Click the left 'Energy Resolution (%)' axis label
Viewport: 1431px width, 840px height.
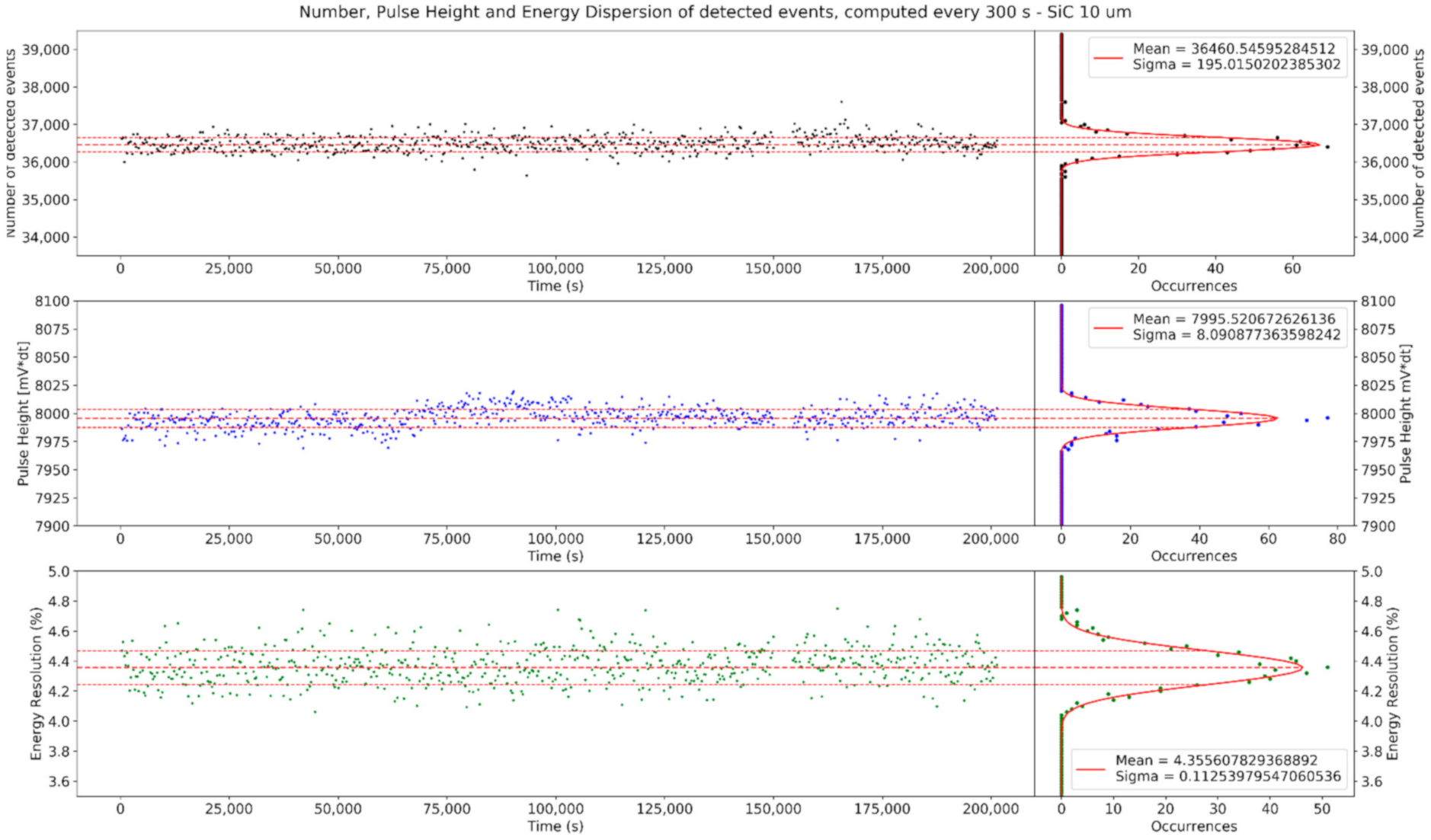[35, 683]
